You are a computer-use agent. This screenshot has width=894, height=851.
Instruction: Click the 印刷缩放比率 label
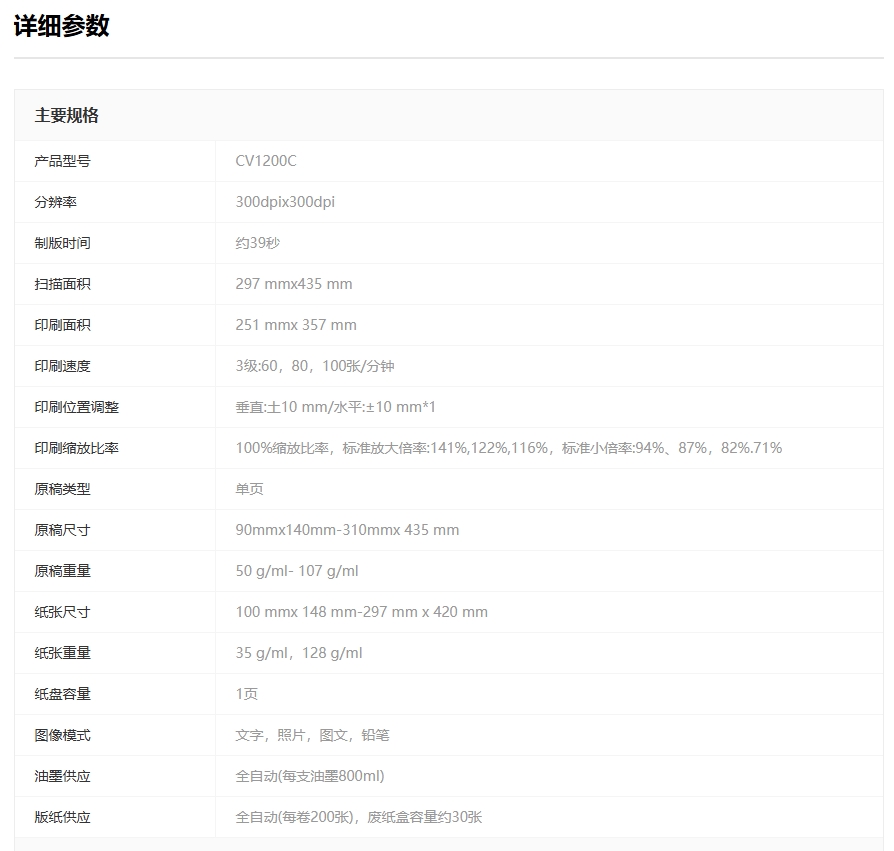tap(76, 449)
